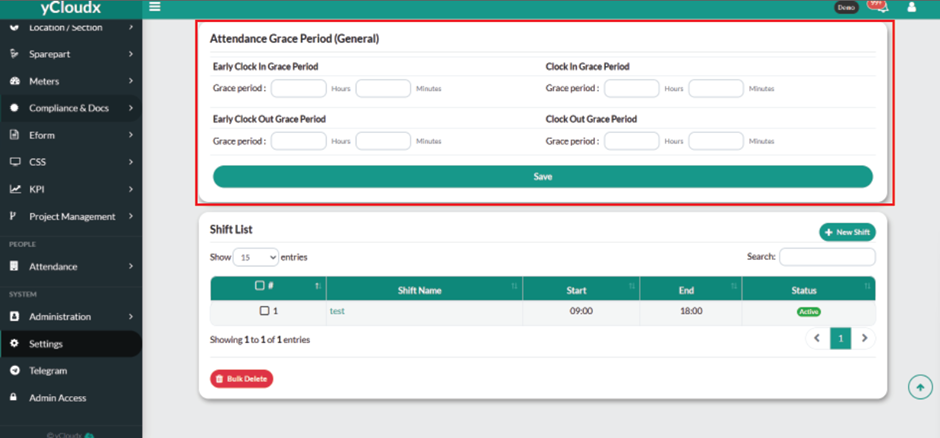Screen dimensions: 940x438
Task: Focus Early Clock Out Hours field
Action: (299, 141)
